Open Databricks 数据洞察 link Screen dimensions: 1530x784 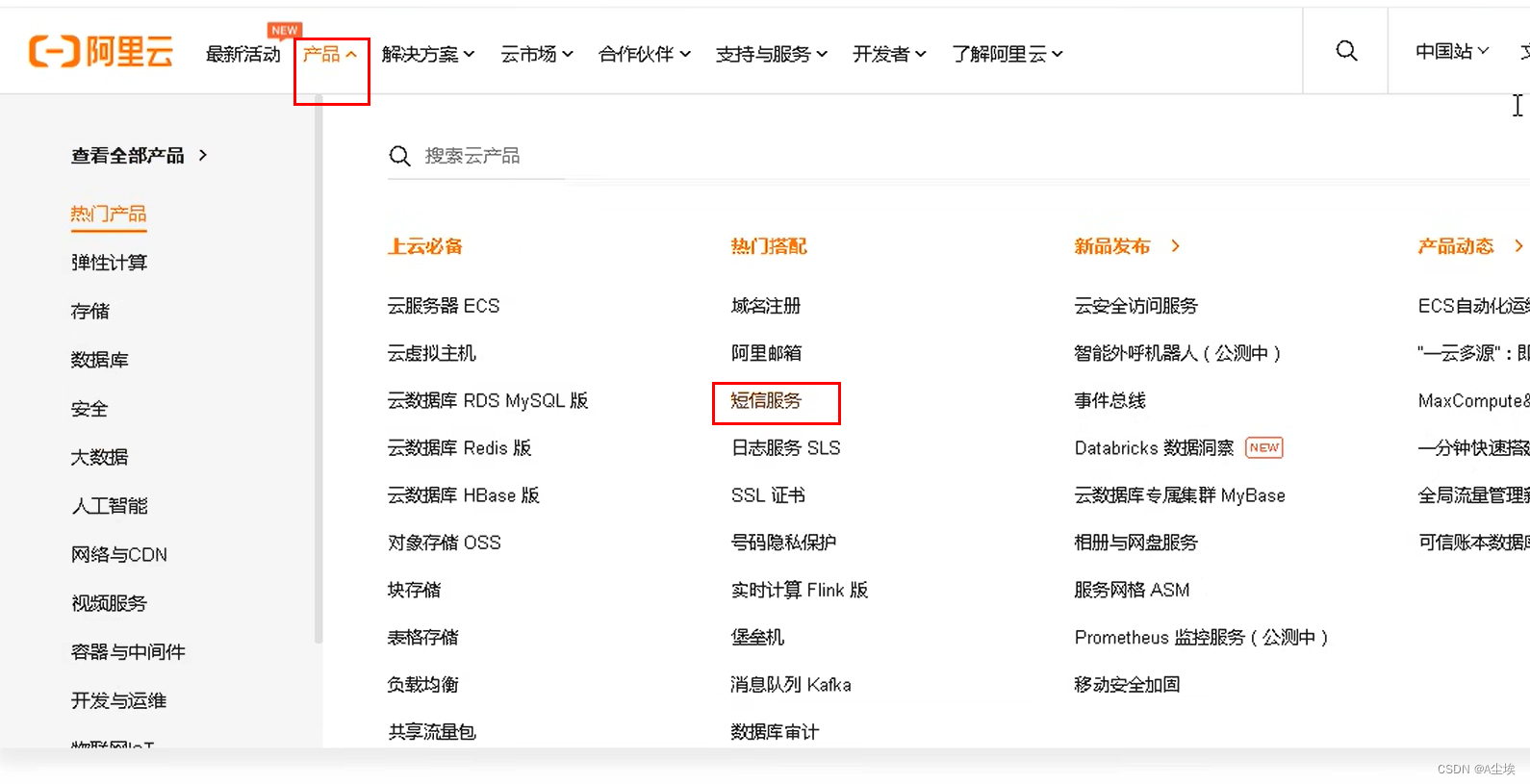(x=1154, y=448)
